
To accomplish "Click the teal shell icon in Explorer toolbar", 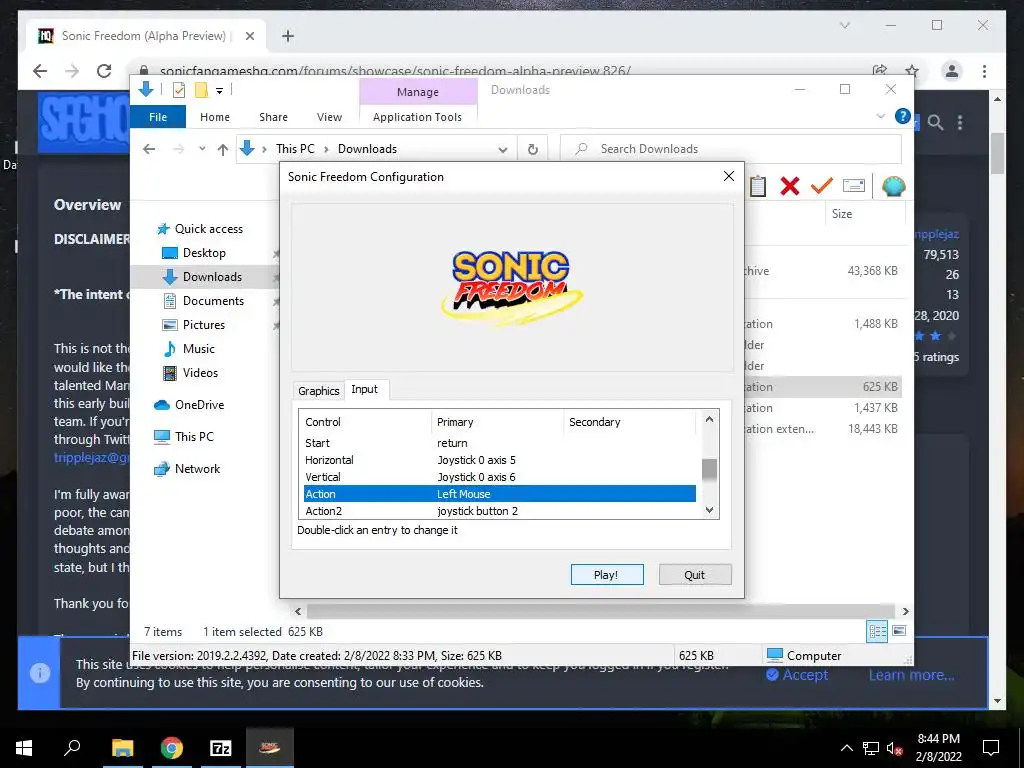I will coord(893,187).
